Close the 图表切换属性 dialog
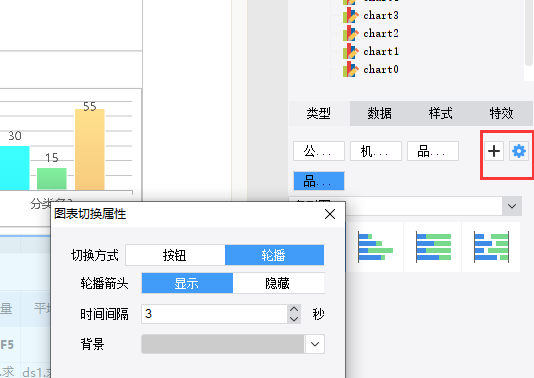Image resolution: width=534 pixels, height=378 pixels. tap(330, 214)
